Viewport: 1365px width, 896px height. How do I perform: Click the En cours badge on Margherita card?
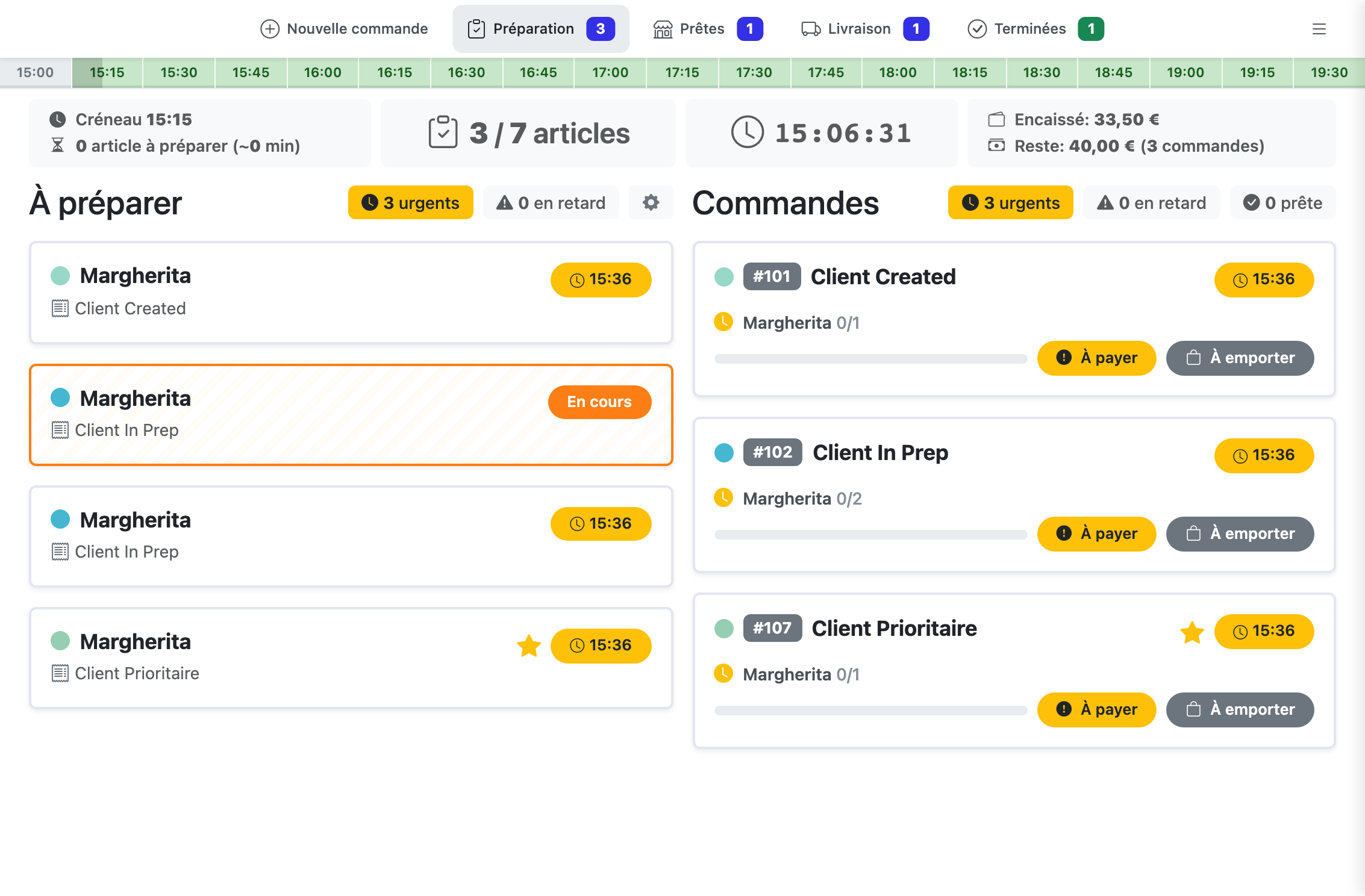pos(599,402)
